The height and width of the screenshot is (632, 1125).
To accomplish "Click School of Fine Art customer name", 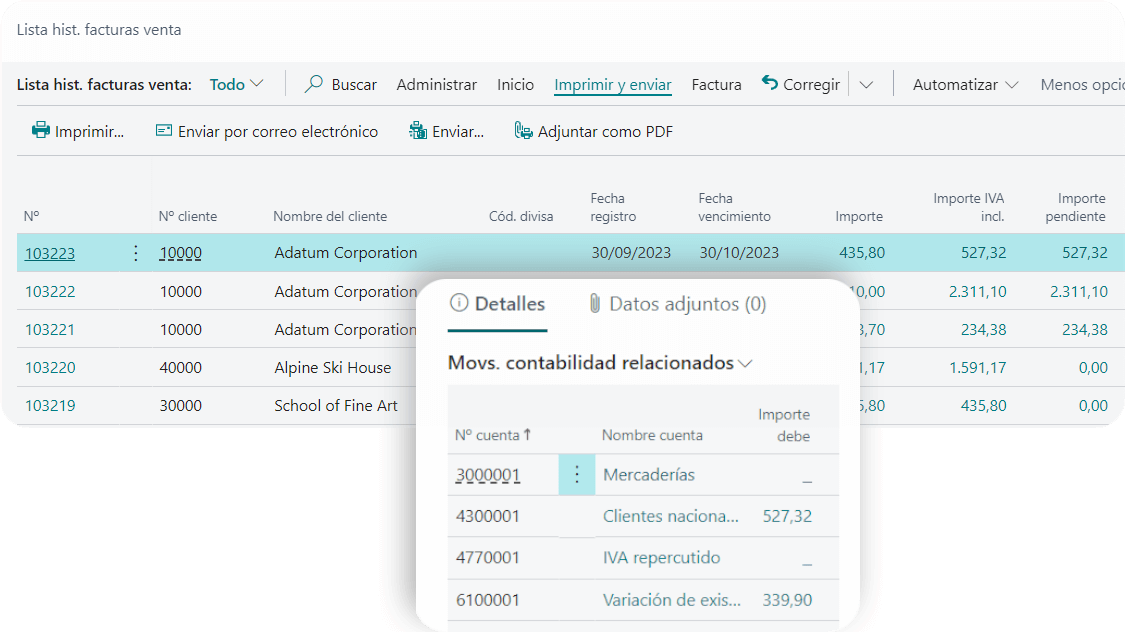I will (x=336, y=405).
